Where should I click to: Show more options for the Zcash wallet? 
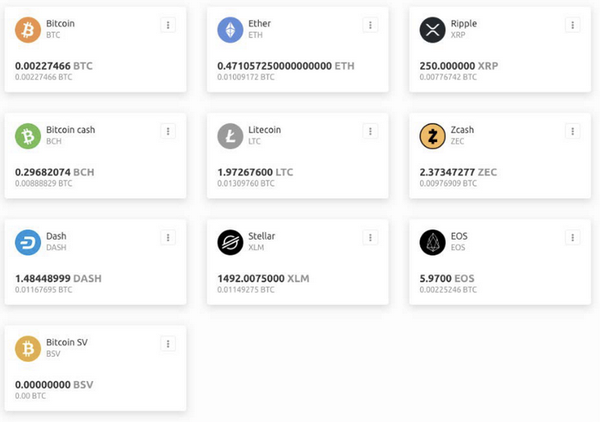pyautogui.click(x=572, y=130)
